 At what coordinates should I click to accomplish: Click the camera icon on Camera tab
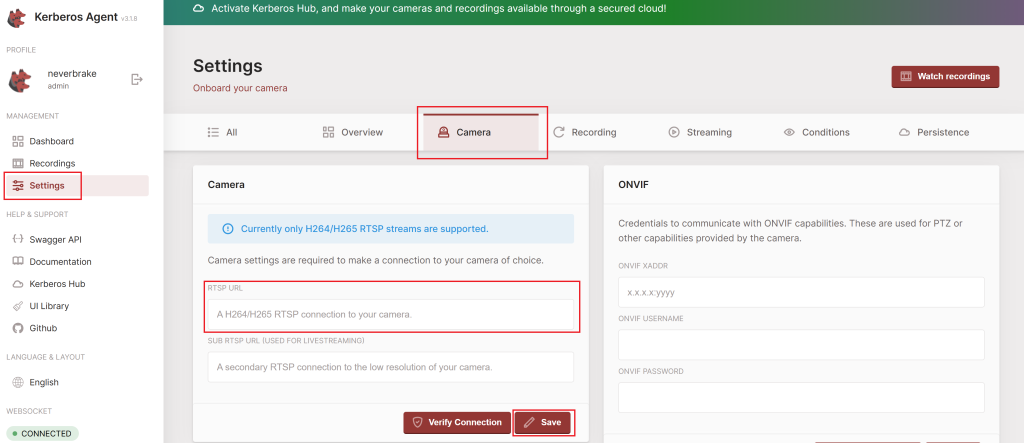pos(443,132)
